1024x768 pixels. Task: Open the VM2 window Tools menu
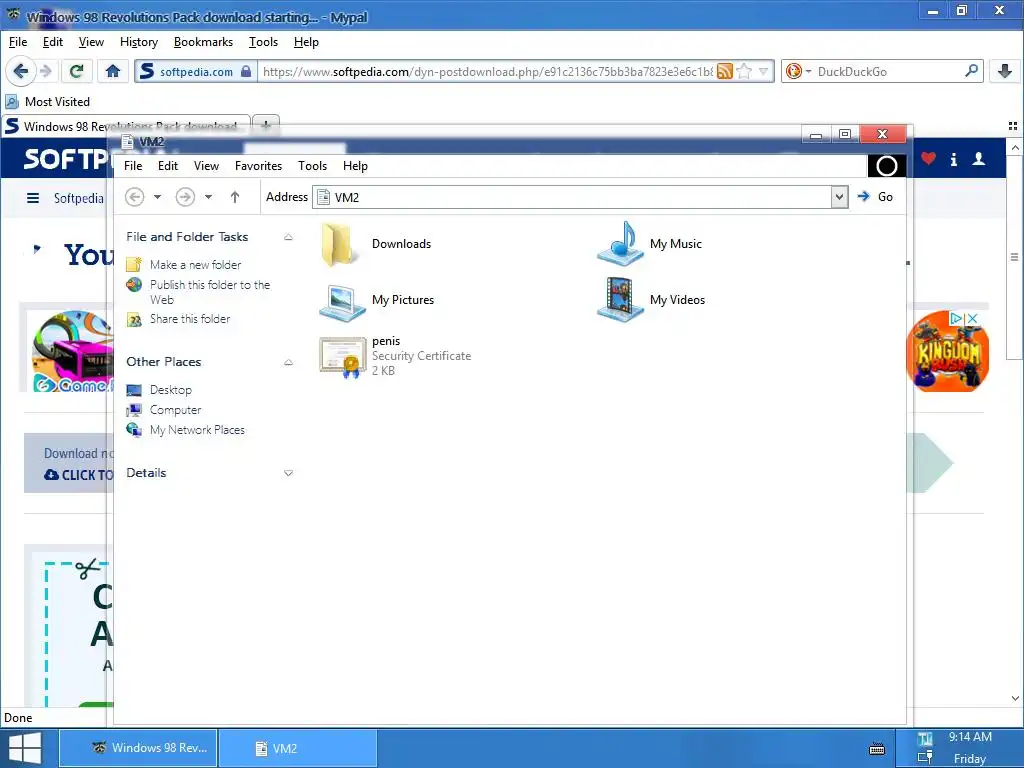point(312,166)
